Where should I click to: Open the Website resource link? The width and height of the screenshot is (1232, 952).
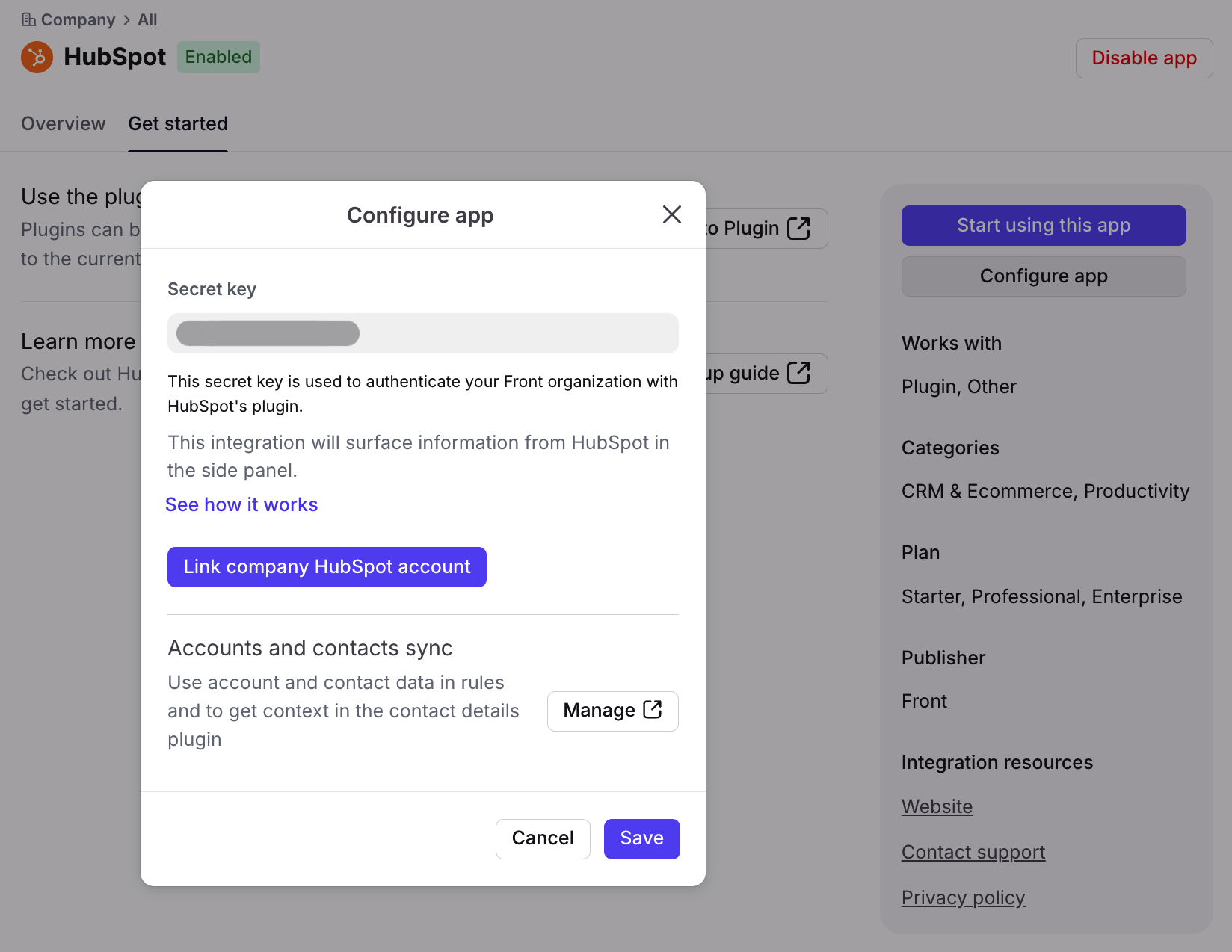(x=937, y=807)
